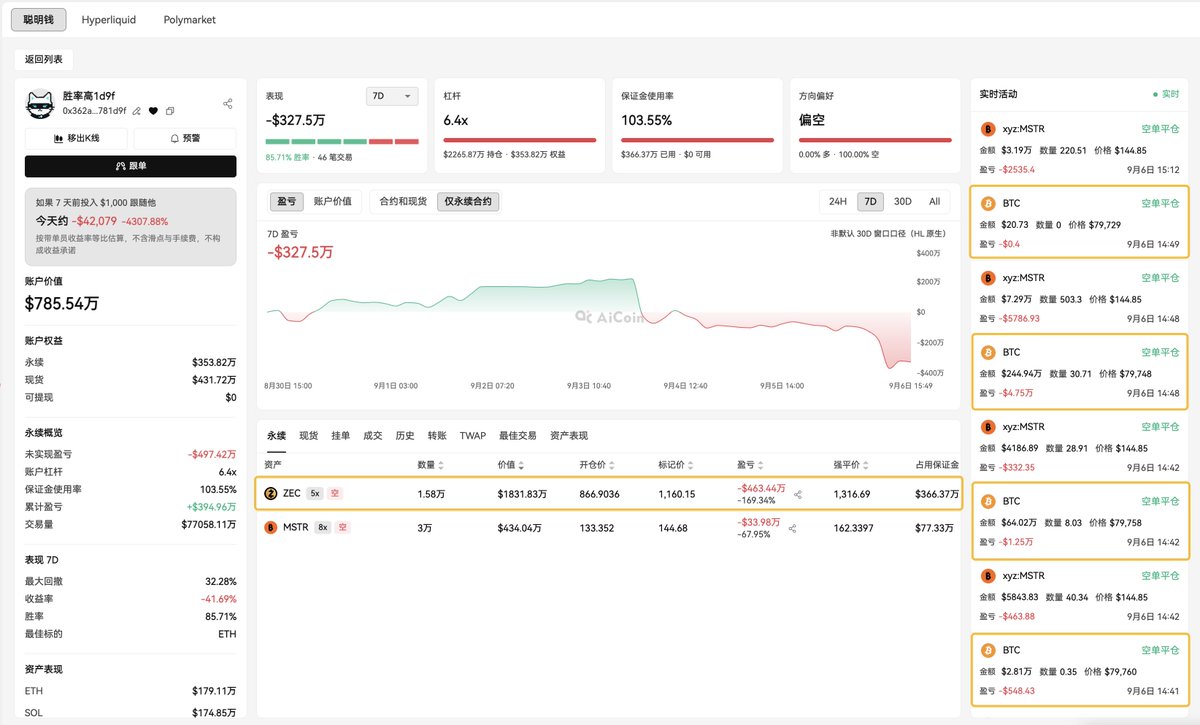Sort positions by the 盈亏 column arrows
Image resolution: width=1200 pixels, height=725 pixels.
point(761,465)
